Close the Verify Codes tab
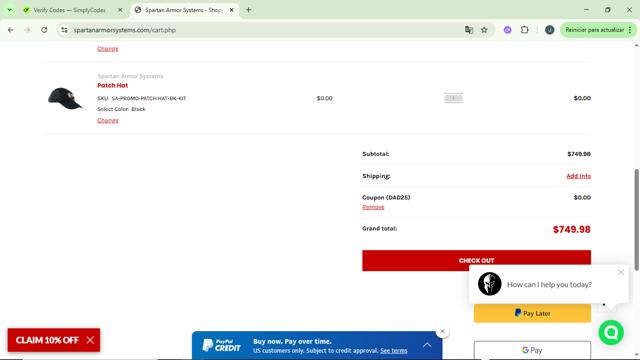The width and height of the screenshot is (640, 360). click(120, 10)
